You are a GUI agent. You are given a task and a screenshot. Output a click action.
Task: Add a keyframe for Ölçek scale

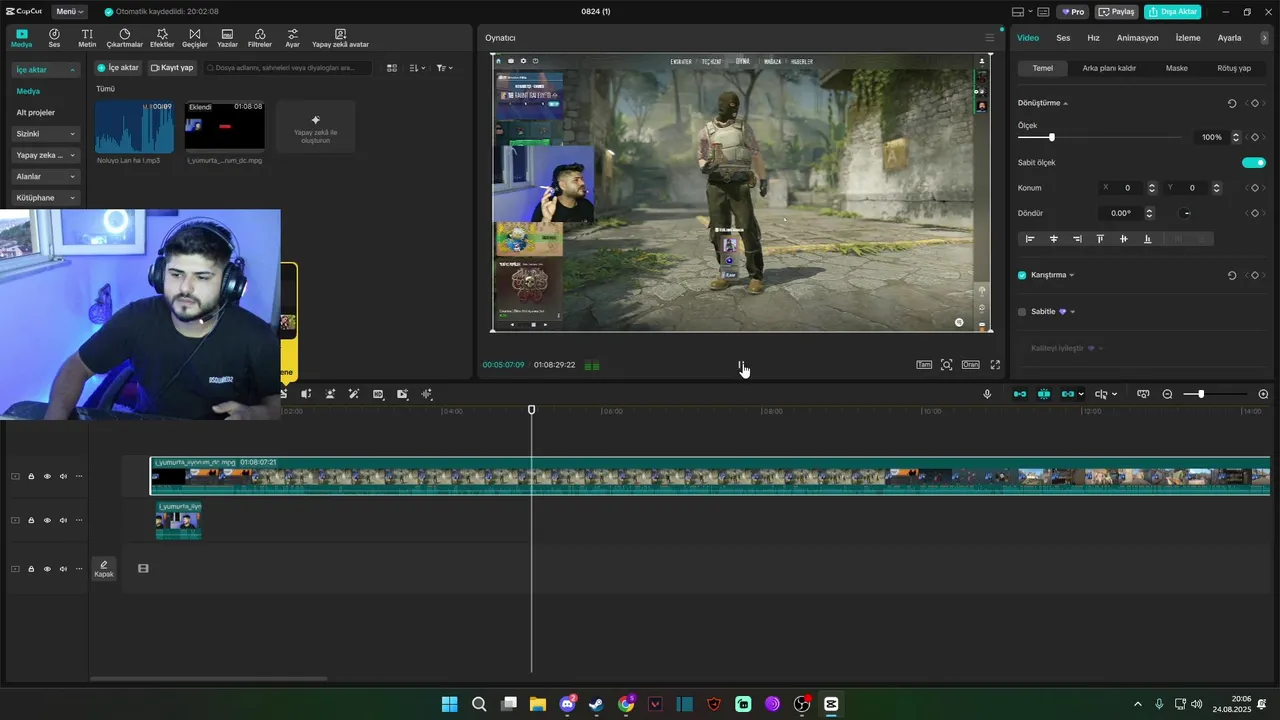[x=1254, y=137]
